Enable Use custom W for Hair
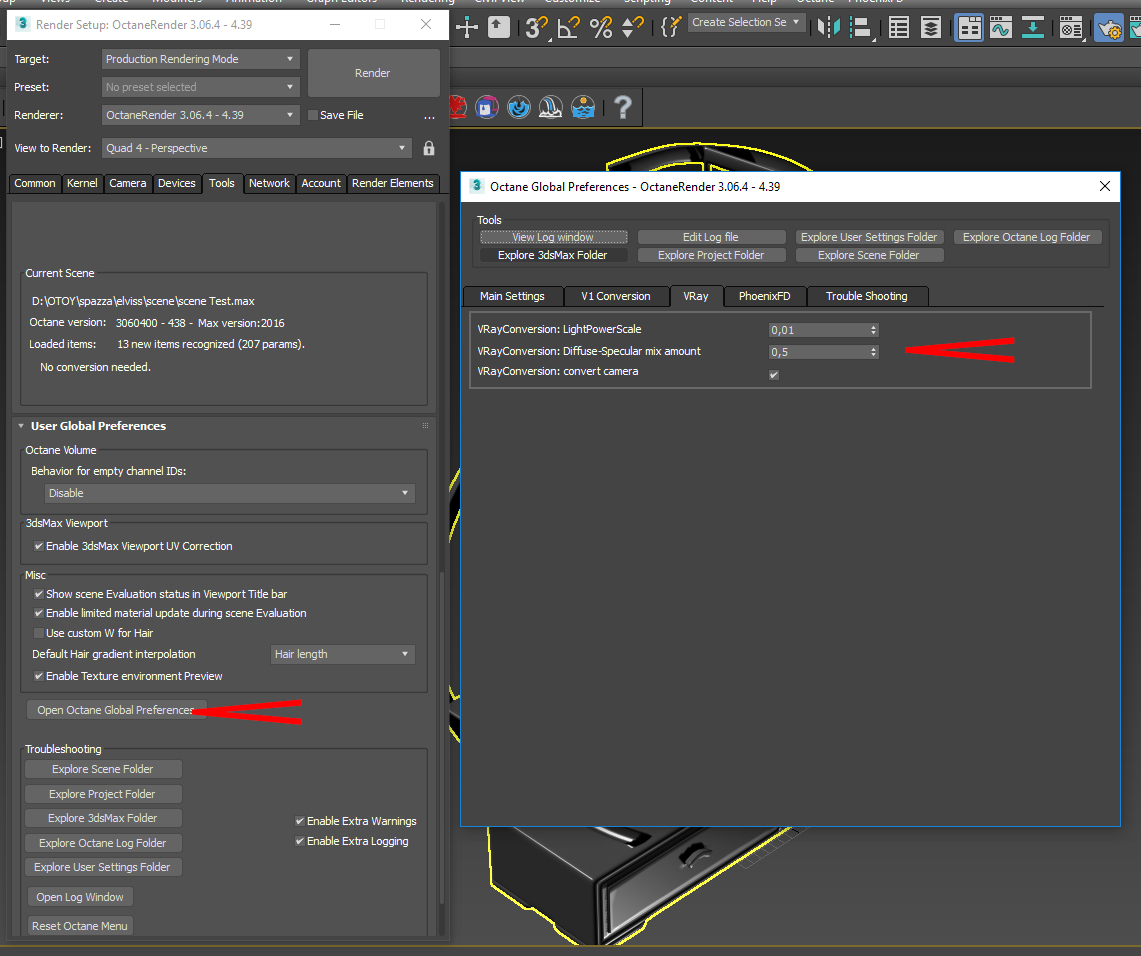The width and height of the screenshot is (1141, 956). (39, 633)
